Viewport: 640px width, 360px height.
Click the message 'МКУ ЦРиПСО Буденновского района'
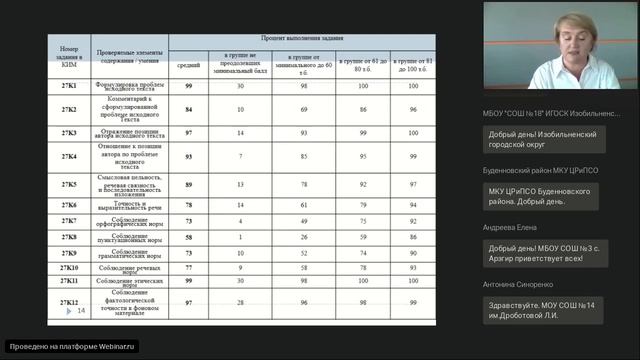click(x=541, y=197)
